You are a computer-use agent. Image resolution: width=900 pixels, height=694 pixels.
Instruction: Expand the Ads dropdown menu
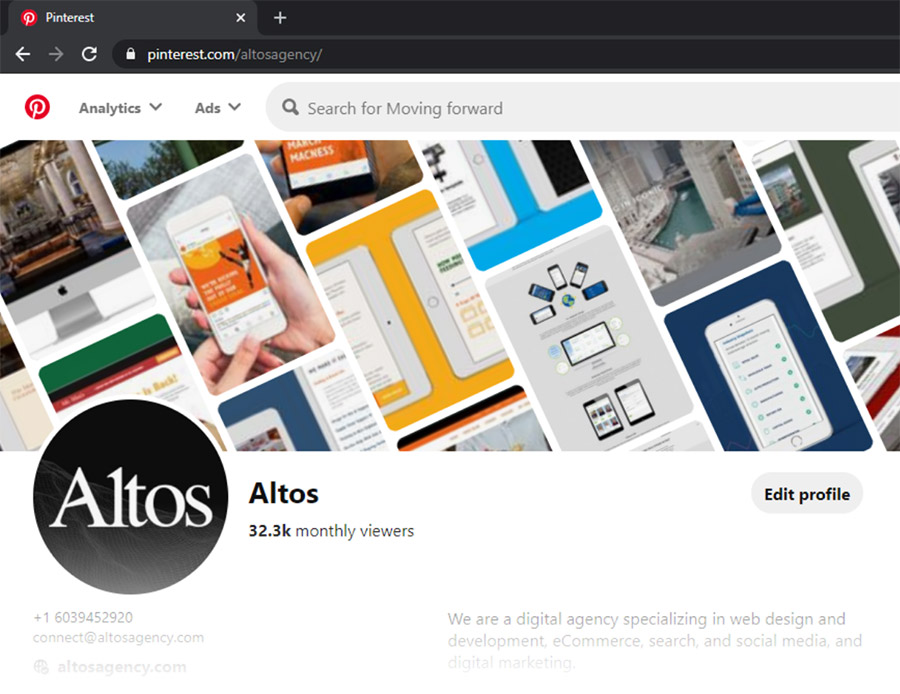tap(218, 108)
